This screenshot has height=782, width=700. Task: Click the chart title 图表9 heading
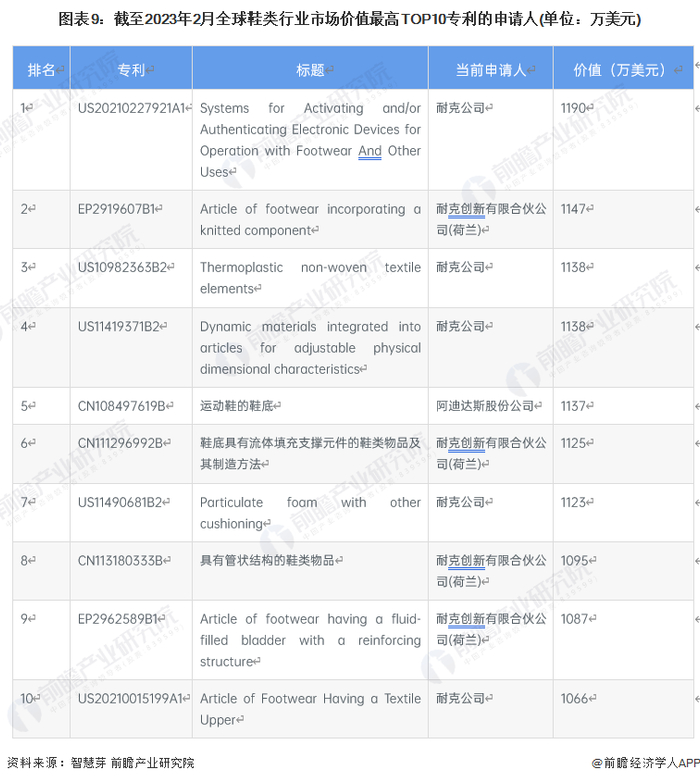pos(350,19)
